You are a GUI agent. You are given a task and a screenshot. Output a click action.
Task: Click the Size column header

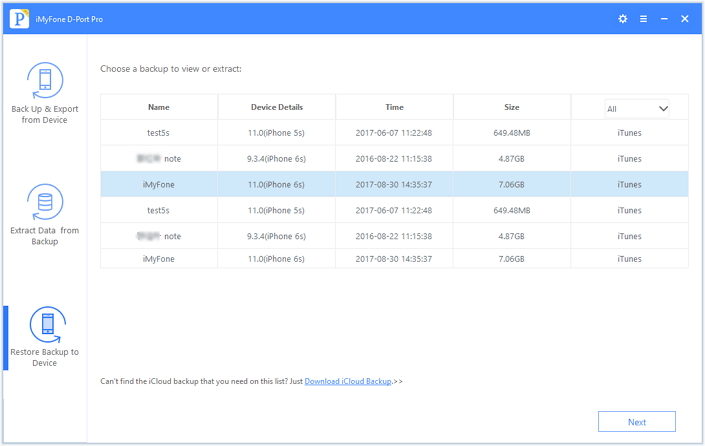click(512, 107)
